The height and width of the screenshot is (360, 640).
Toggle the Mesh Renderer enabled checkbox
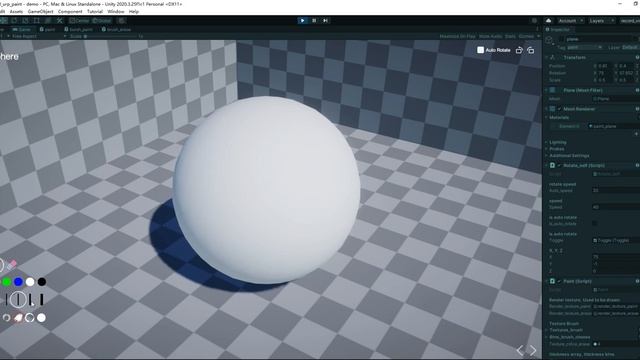tap(560, 109)
